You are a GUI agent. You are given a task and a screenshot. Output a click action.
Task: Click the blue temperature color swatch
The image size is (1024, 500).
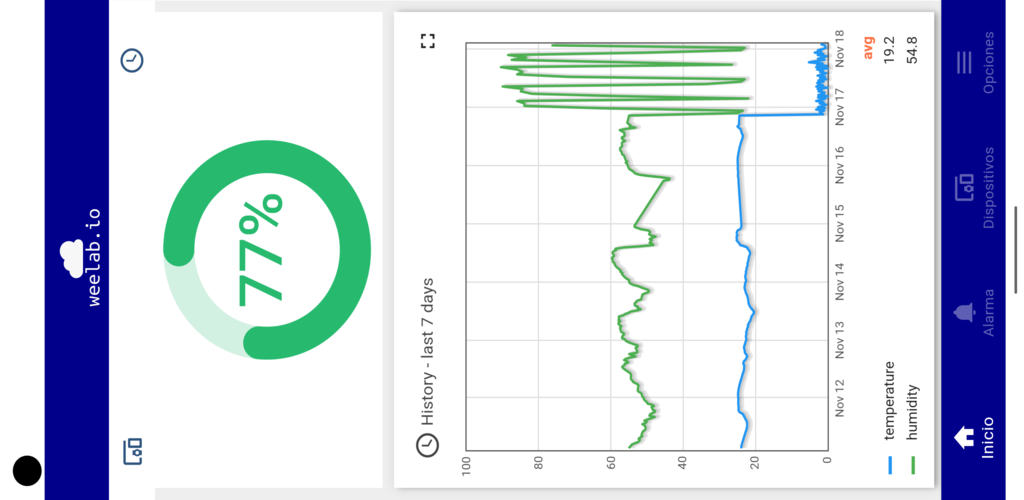(x=888, y=465)
